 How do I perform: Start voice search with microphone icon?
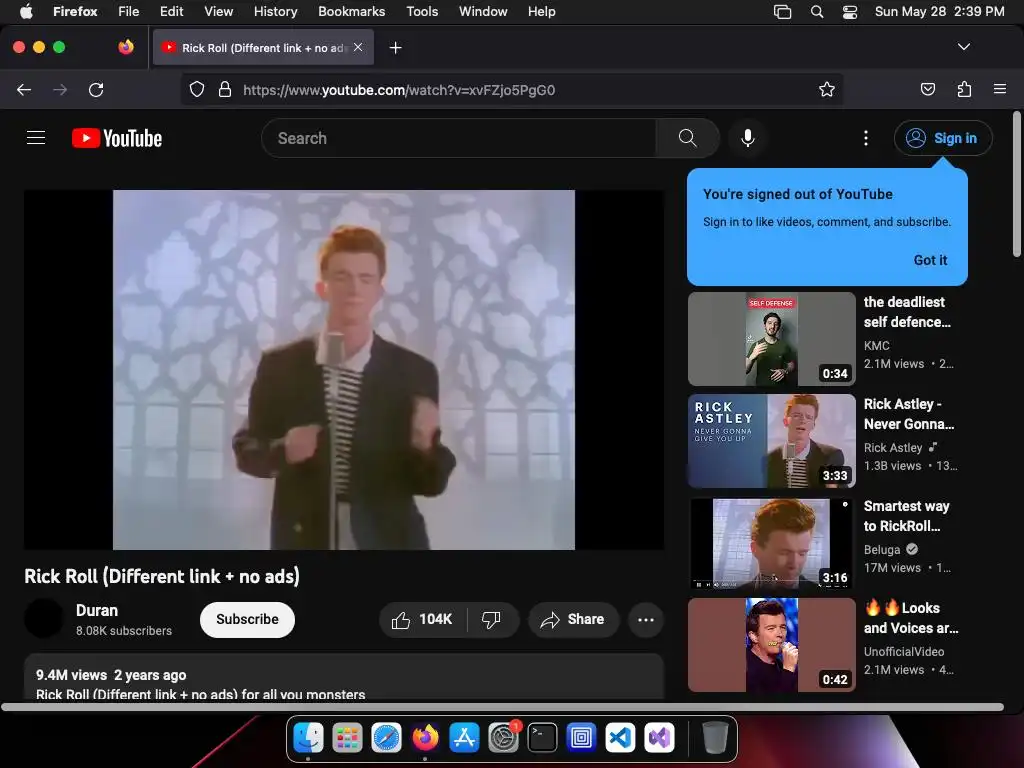coord(748,138)
